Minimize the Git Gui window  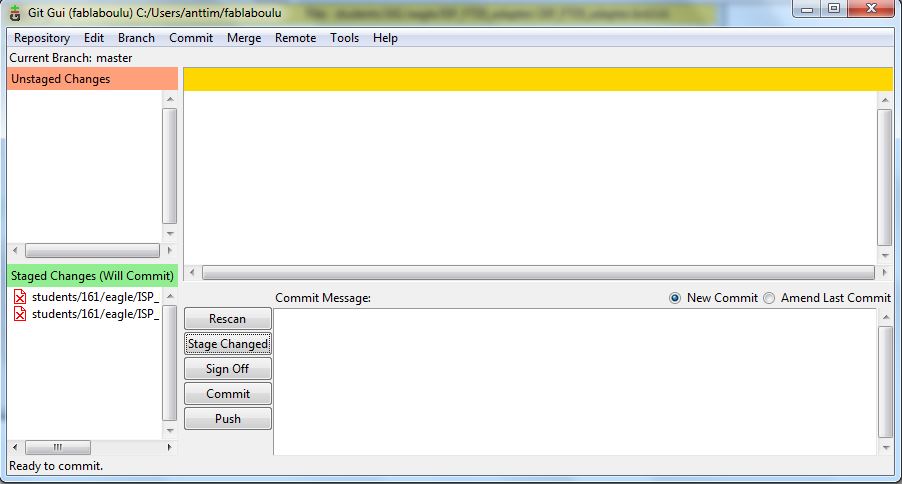point(807,9)
